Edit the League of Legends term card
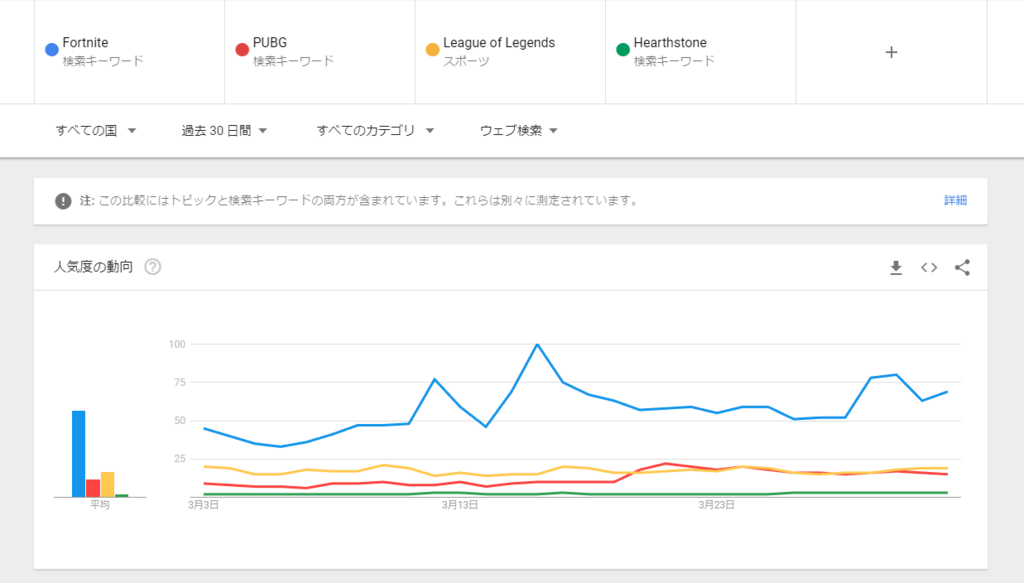This screenshot has height=583, width=1024. click(510, 52)
